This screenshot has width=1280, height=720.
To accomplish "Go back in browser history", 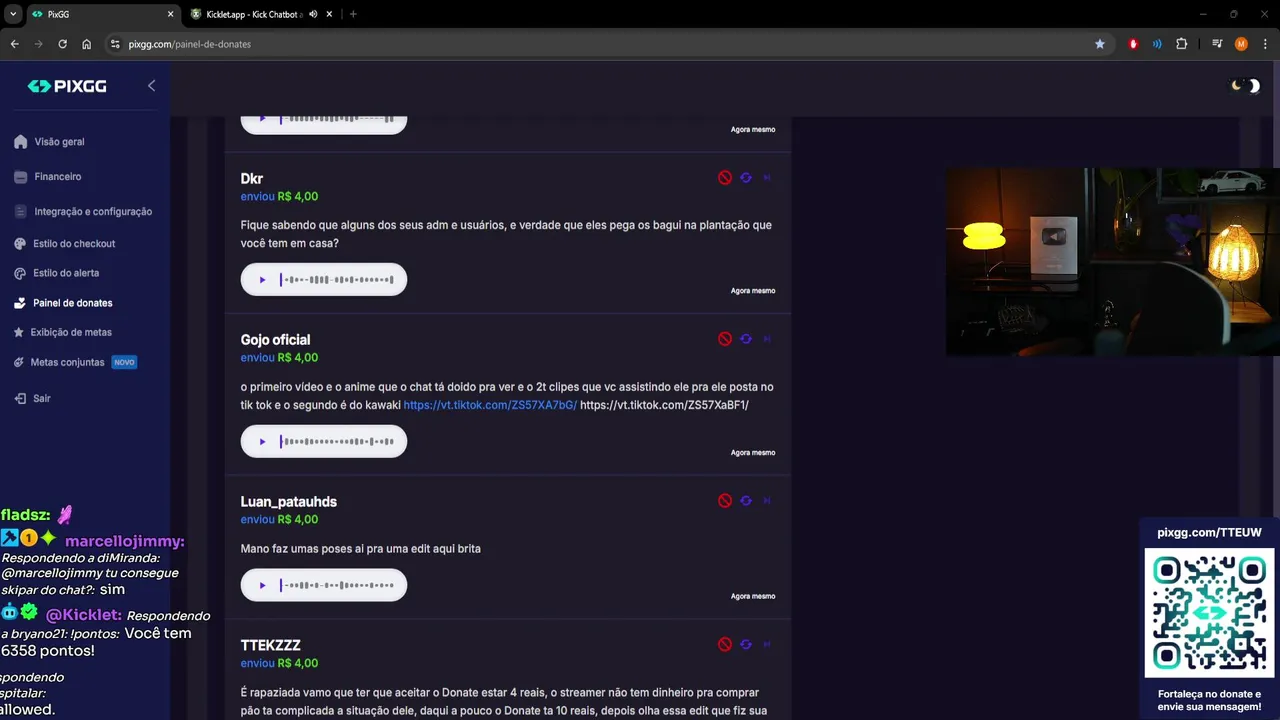I will (14, 44).
